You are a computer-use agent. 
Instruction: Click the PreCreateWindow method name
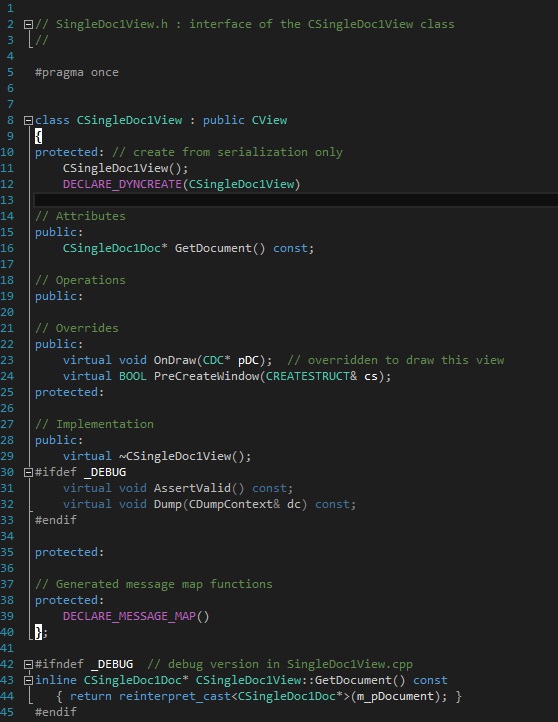206,376
